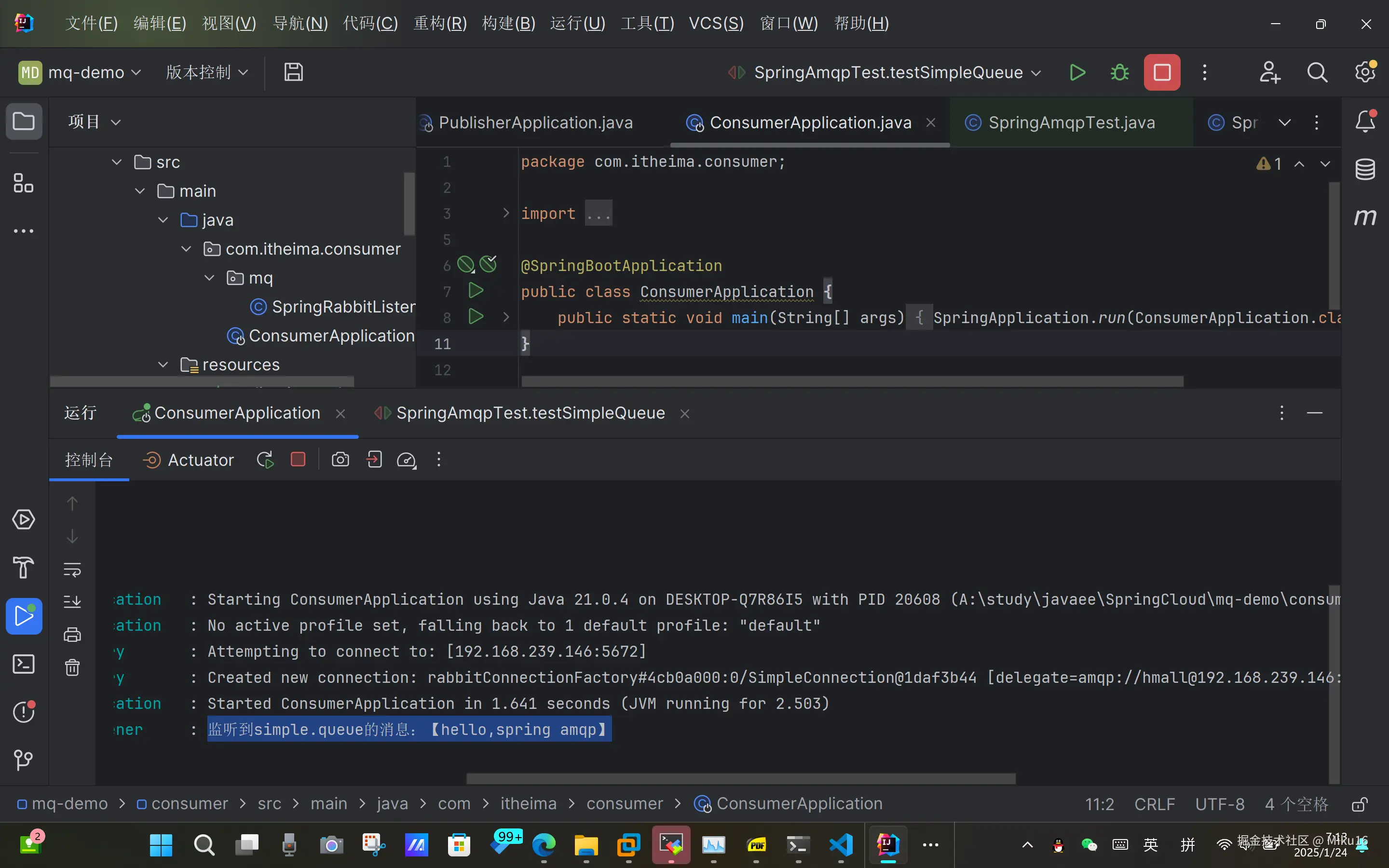Open the 构建(B) menu
Screen dimensions: 1389x868
click(x=508, y=24)
